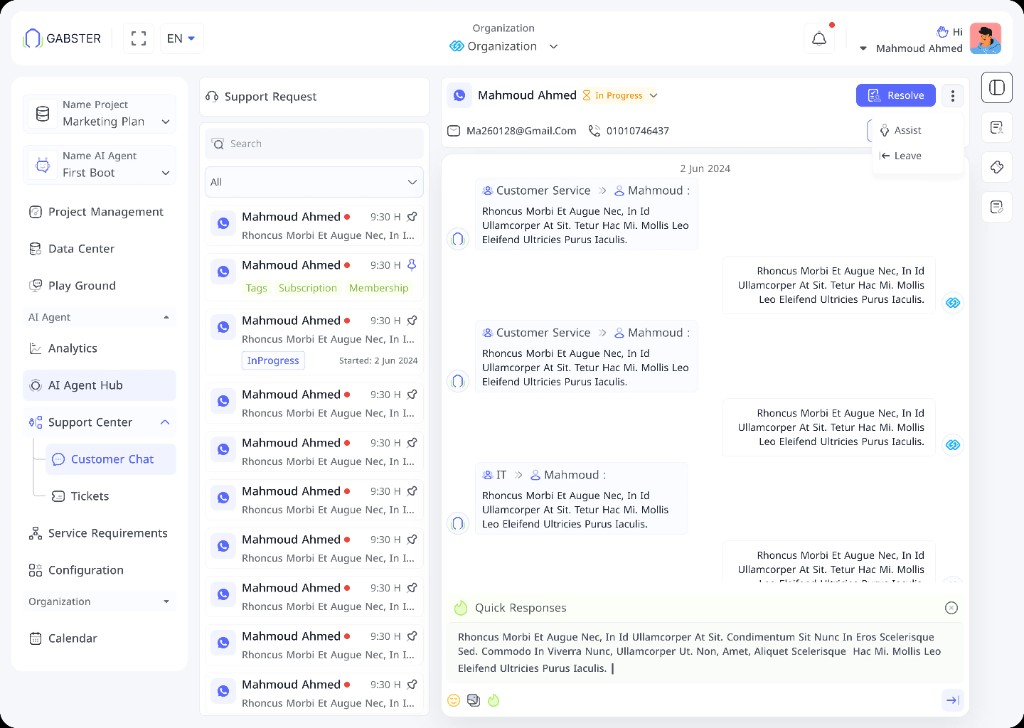This screenshot has width=1024, height=728.
Task: Open the Organization selector dropdown
Action: tap(553, 46)
